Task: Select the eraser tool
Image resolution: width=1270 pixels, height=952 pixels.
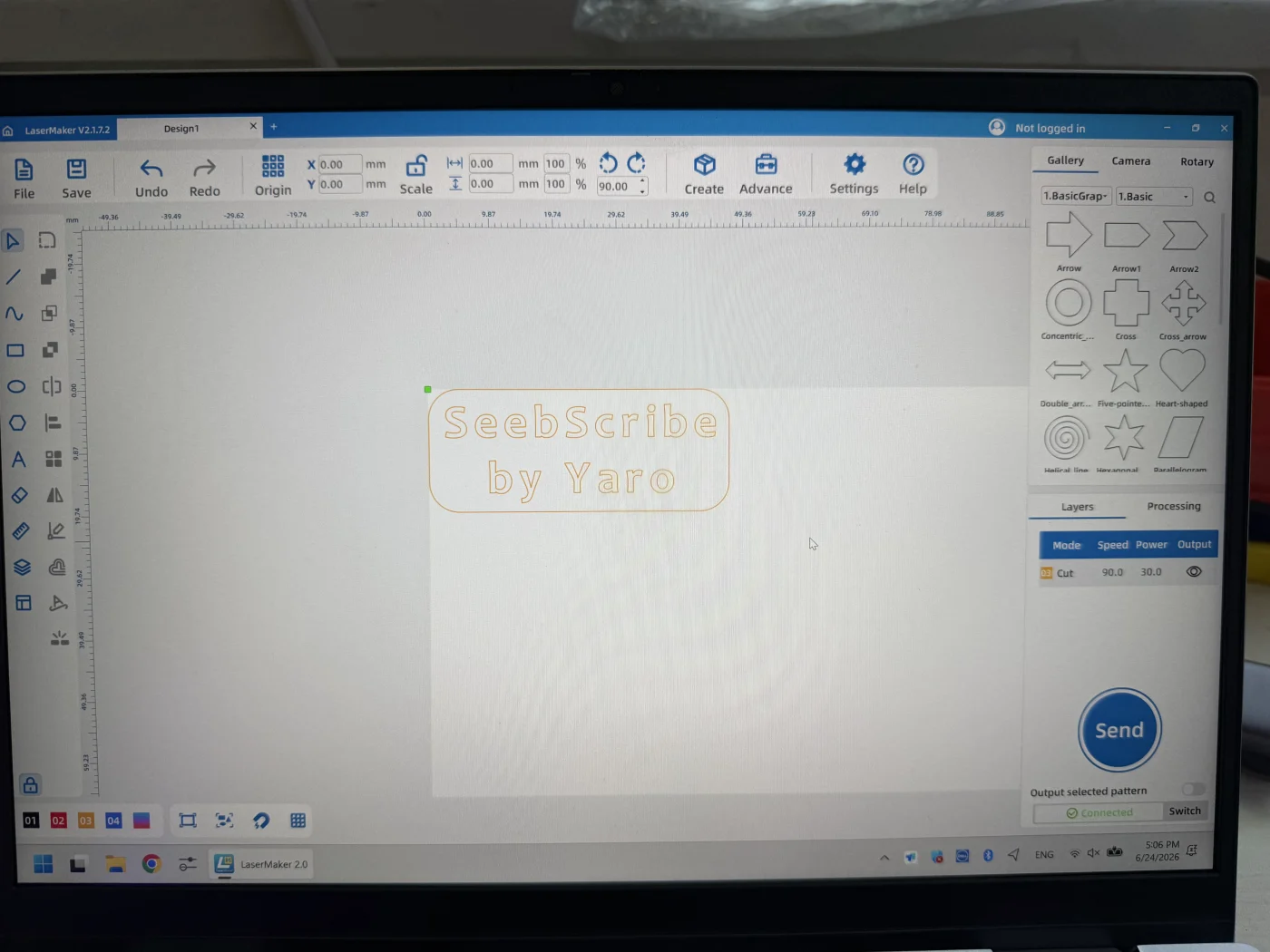Action: point(19,495)
